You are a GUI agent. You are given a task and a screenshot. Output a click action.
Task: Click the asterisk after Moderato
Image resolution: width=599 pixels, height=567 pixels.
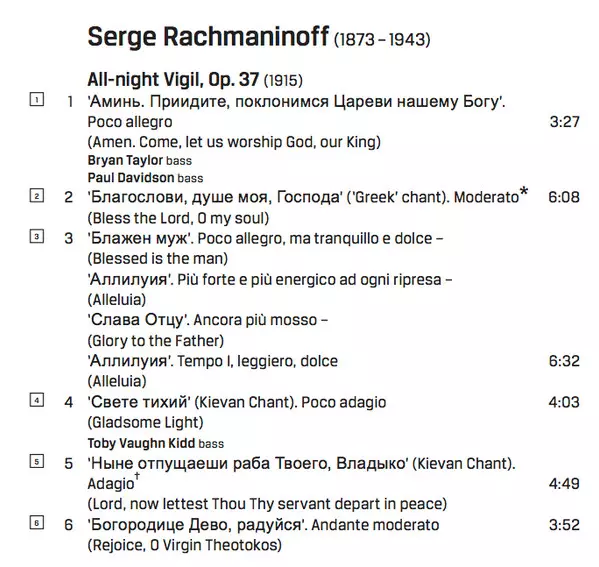tap(524, 192)
